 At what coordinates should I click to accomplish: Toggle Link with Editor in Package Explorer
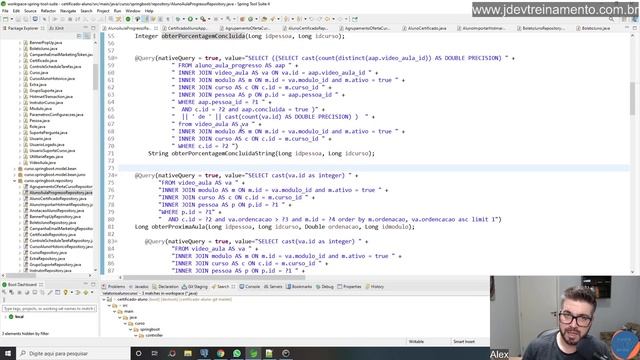(x=87, y=36)
